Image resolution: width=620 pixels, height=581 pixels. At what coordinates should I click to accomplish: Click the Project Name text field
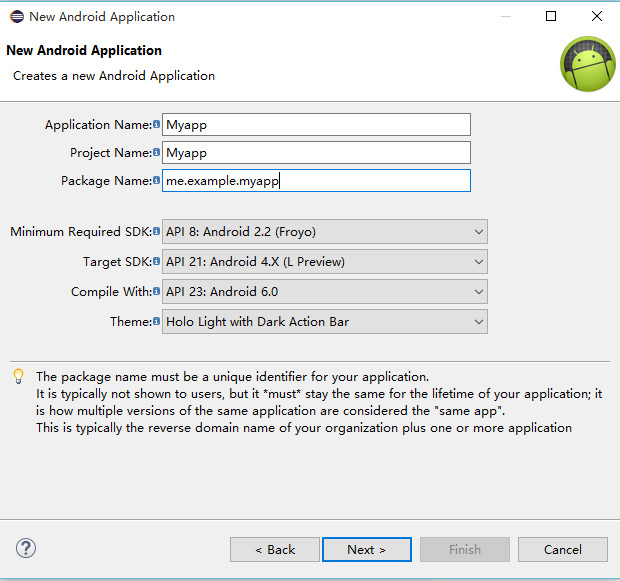316,153
